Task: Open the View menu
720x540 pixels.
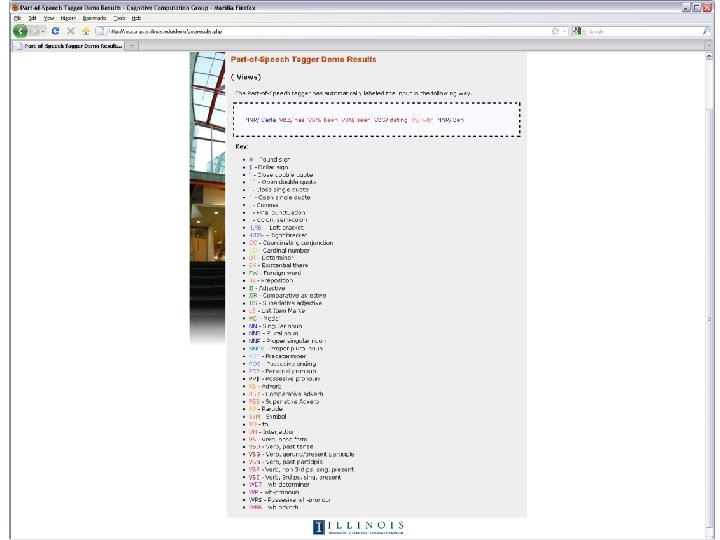Action: pos(49,18)
